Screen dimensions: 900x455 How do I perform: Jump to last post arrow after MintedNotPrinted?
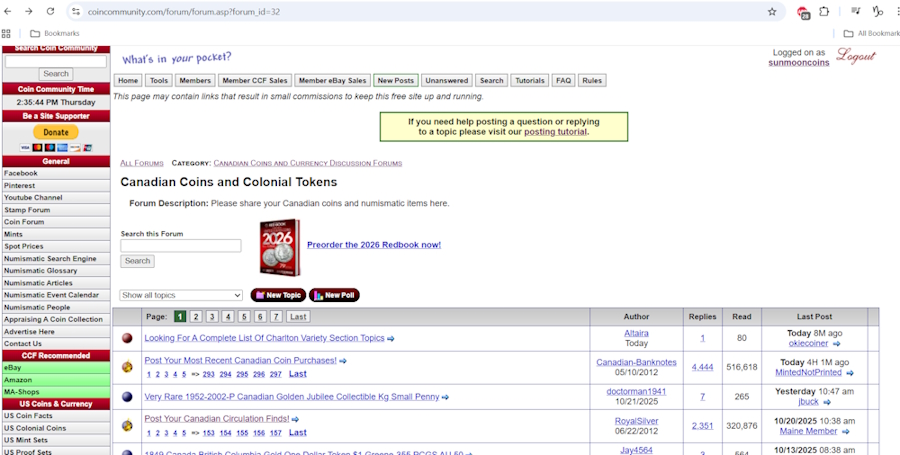(x=849, y=373)
